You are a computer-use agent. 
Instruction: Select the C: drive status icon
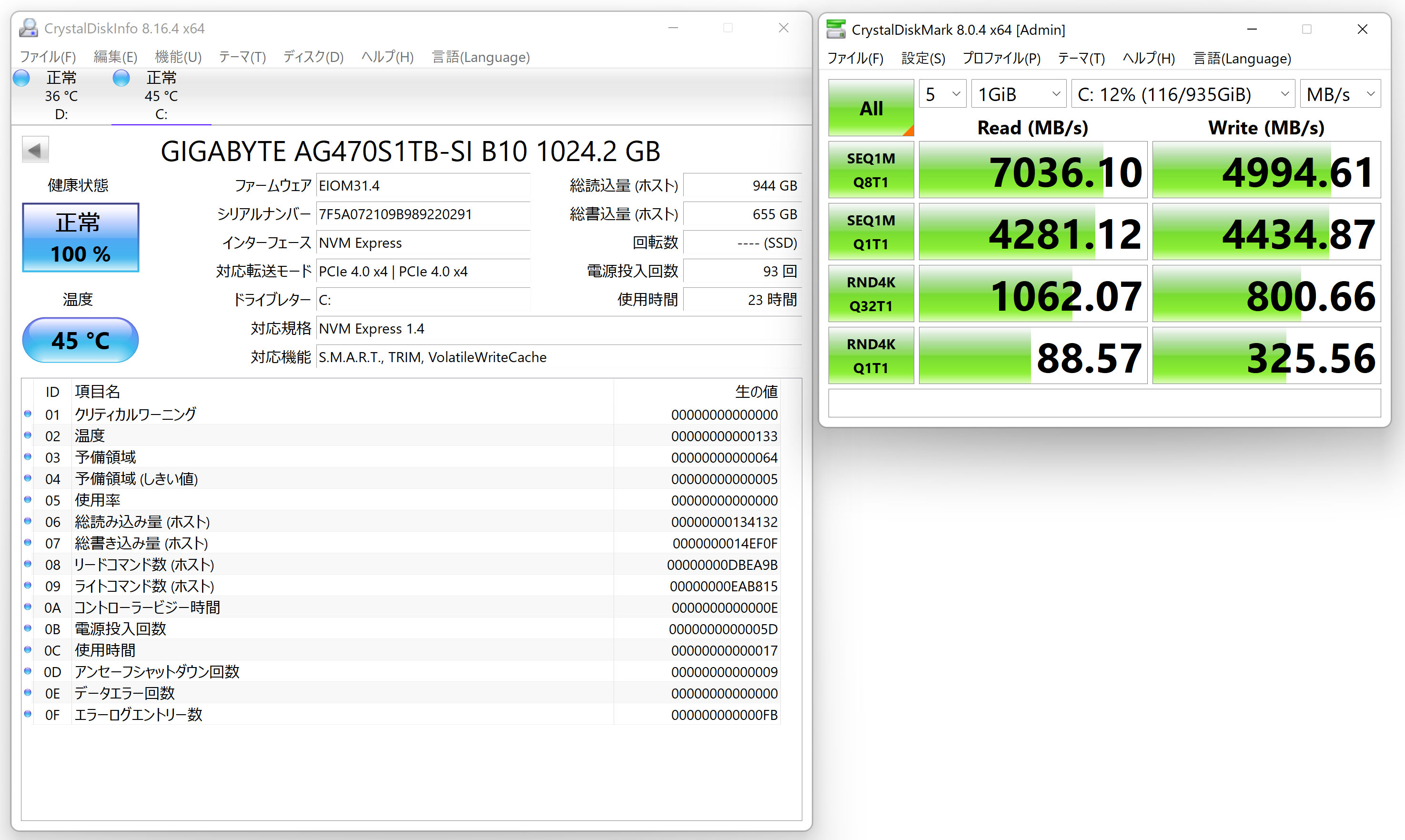tap(121, 78)
